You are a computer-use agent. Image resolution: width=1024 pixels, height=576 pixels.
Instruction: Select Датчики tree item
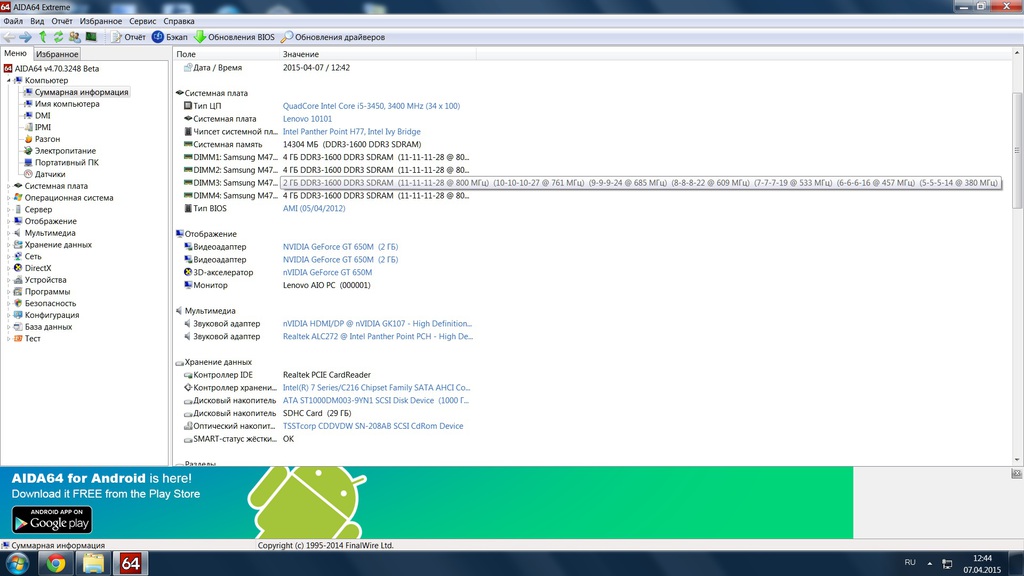point(50,174)
